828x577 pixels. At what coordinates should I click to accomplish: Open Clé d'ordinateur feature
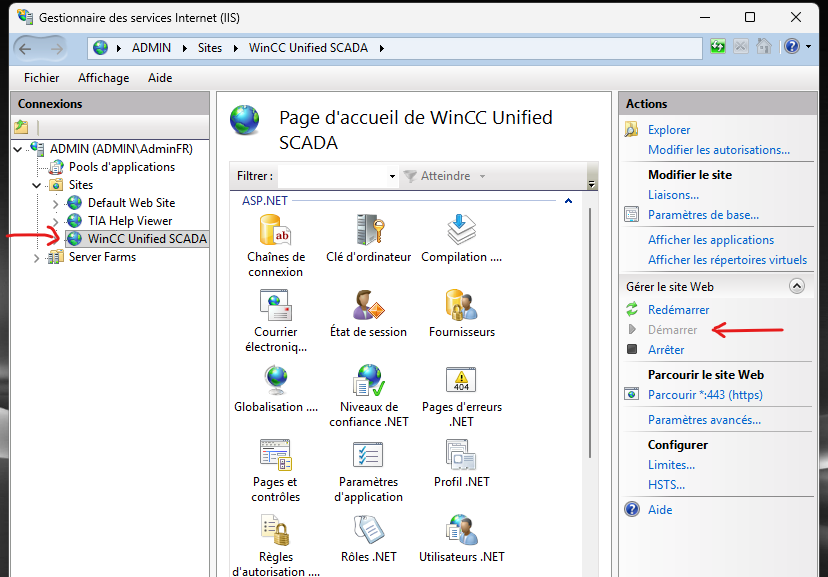(x=368, y=239)
